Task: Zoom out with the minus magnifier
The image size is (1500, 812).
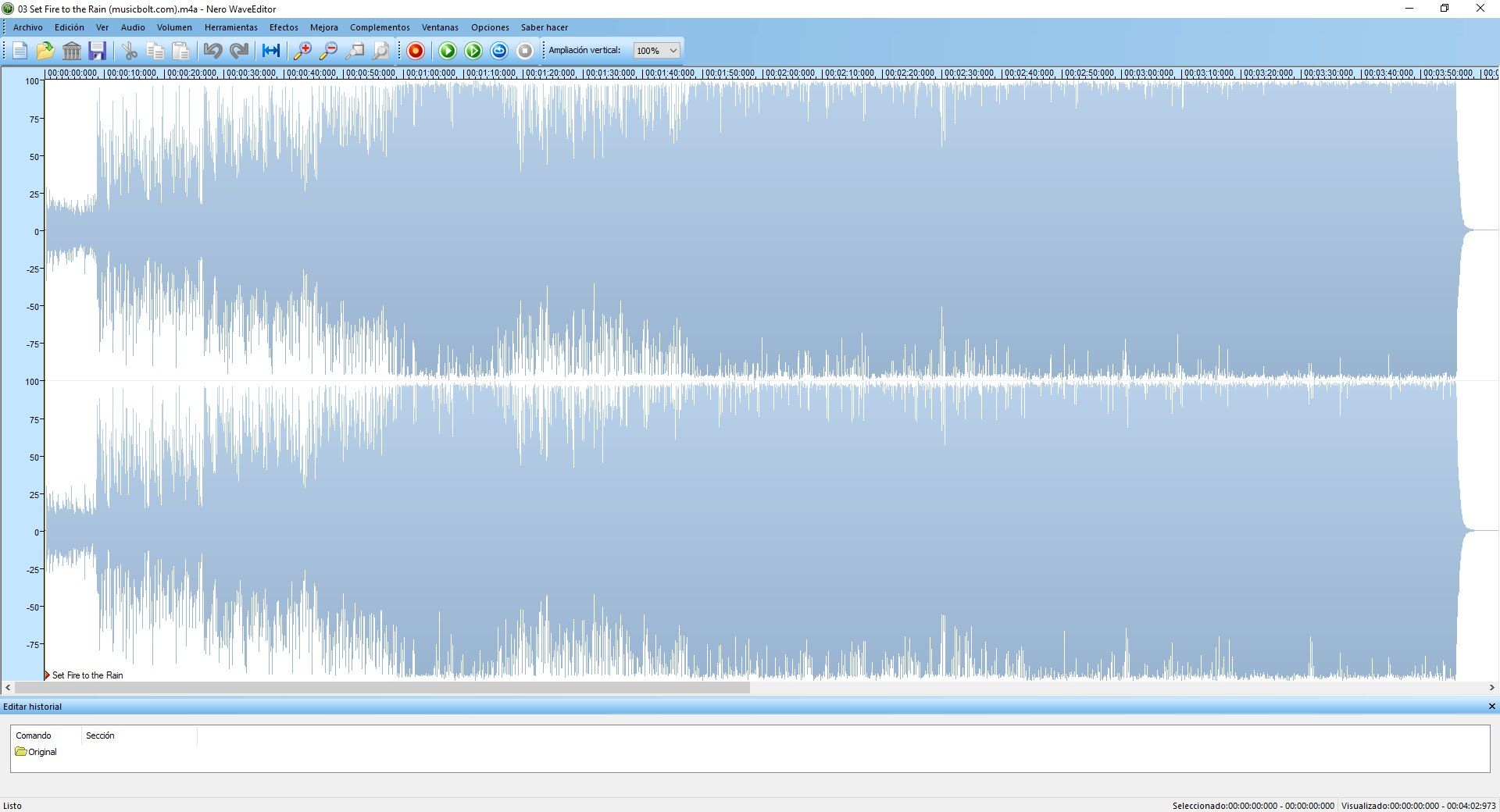Action: (329, 51)
